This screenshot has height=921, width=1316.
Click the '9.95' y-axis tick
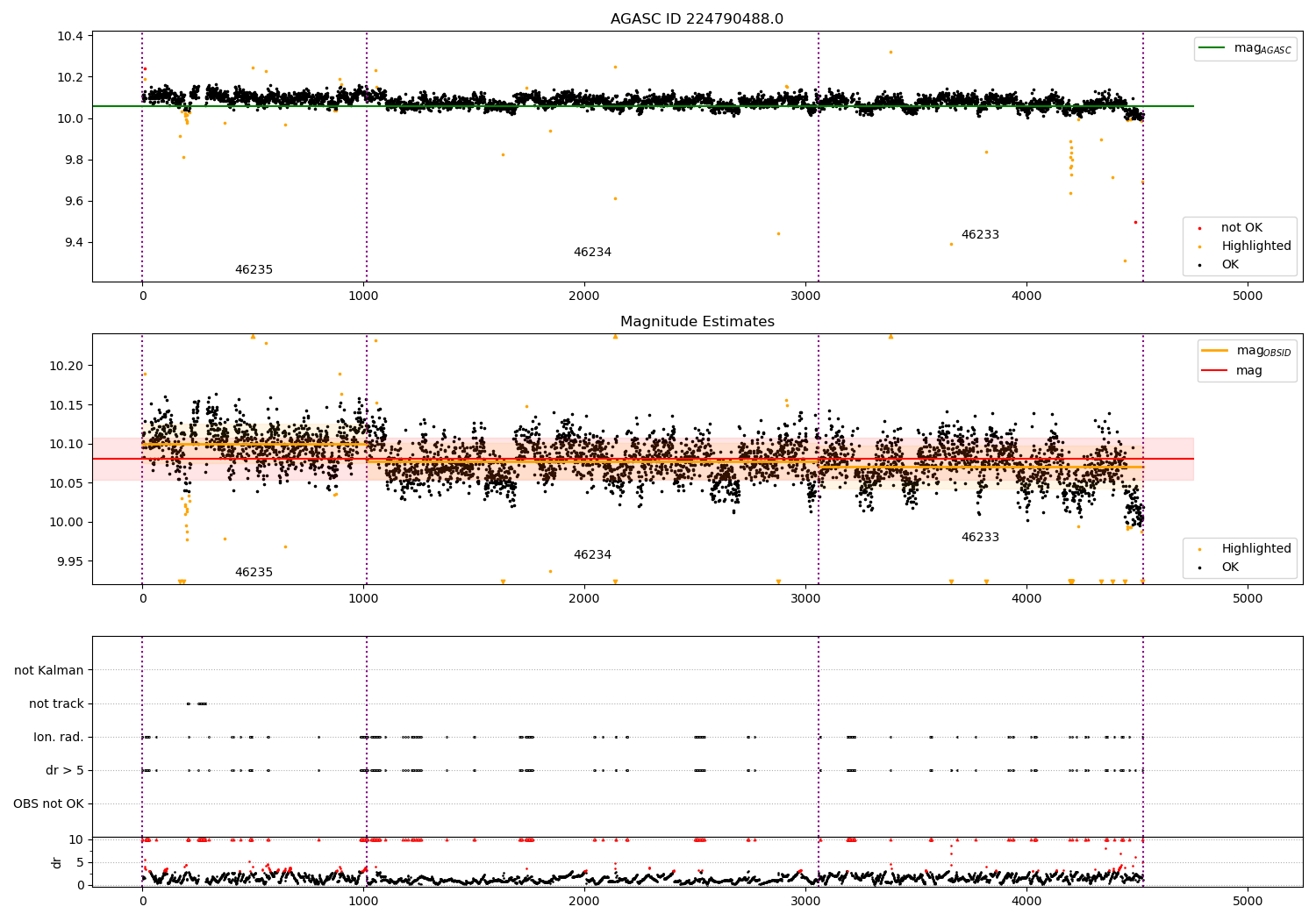pyautogui.click(x=70, y=561)
